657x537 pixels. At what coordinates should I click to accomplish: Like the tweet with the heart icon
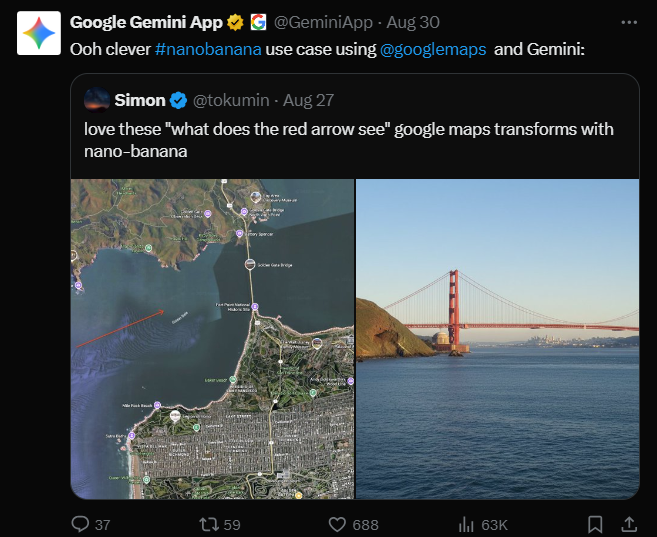point(338,523)
